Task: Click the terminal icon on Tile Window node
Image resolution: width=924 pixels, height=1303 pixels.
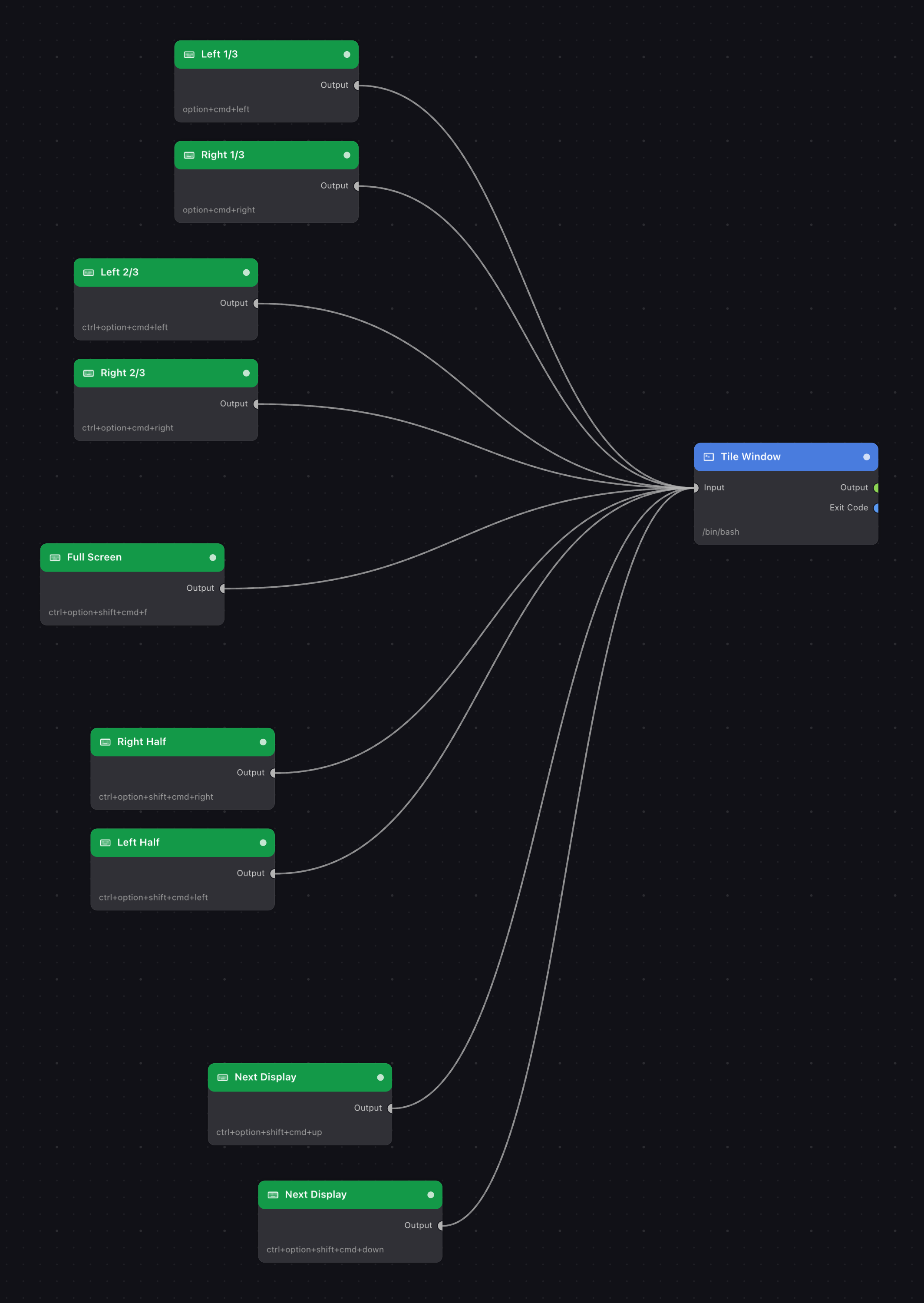Action: (709, 457)
